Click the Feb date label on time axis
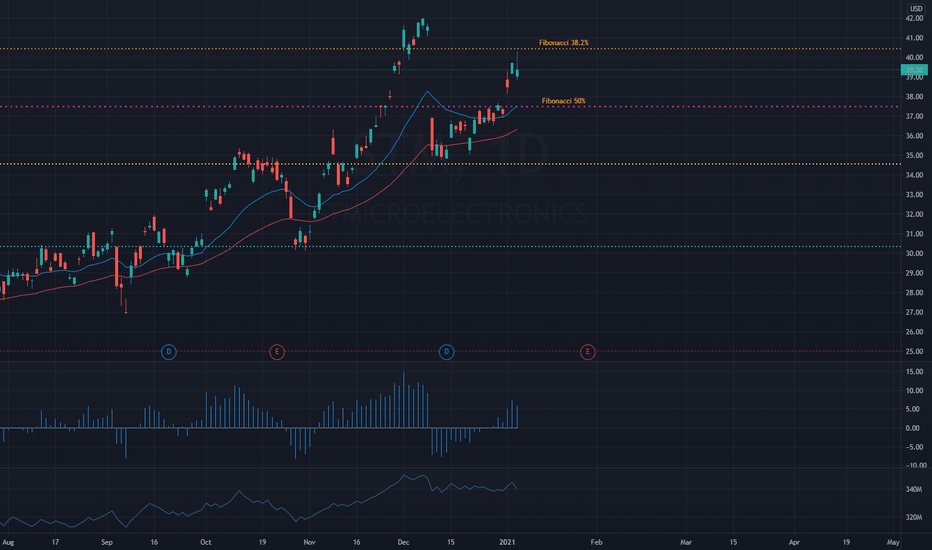Viewport: 932px width, 550px height. 596,542
